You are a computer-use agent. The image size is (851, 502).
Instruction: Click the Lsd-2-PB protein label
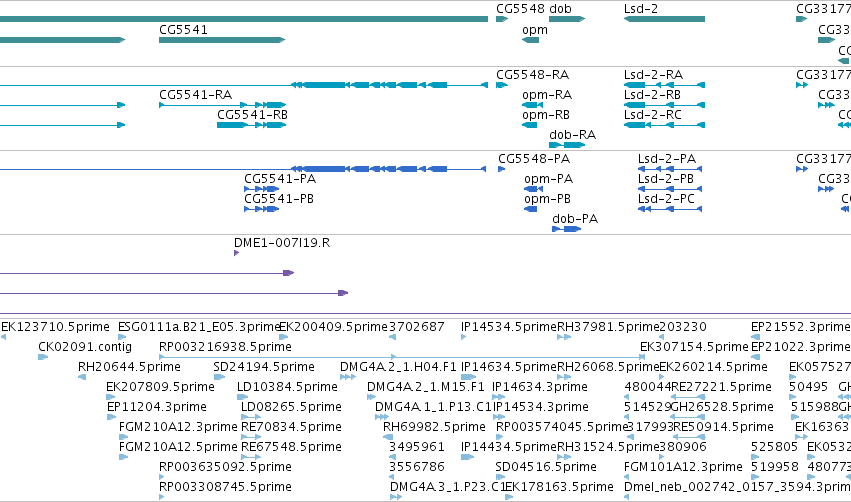pos(666,179)
